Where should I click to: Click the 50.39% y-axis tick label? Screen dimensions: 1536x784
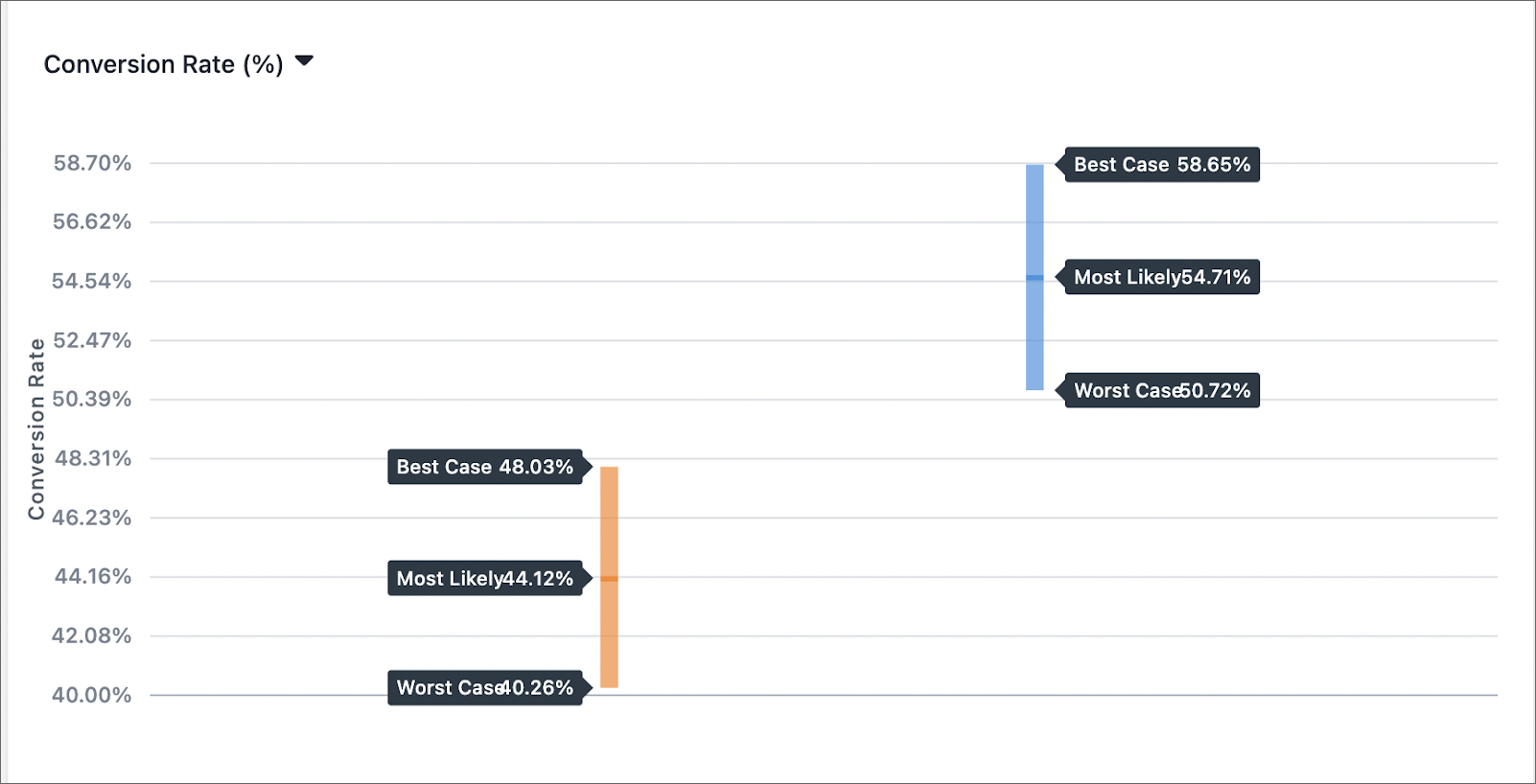tap(92, 399)
